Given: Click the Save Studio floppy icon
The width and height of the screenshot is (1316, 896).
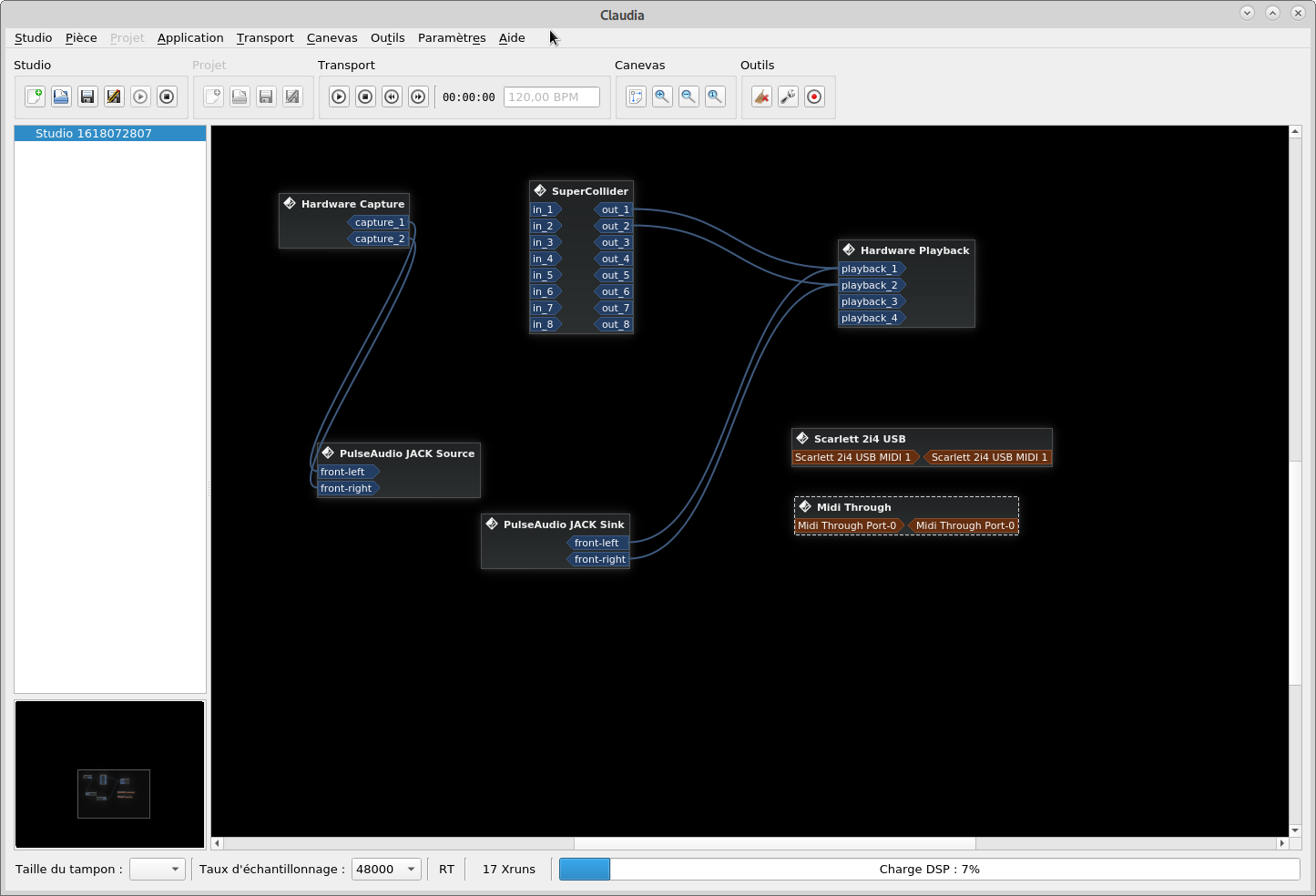Looking at the screenshot, I should coord(87,97).
